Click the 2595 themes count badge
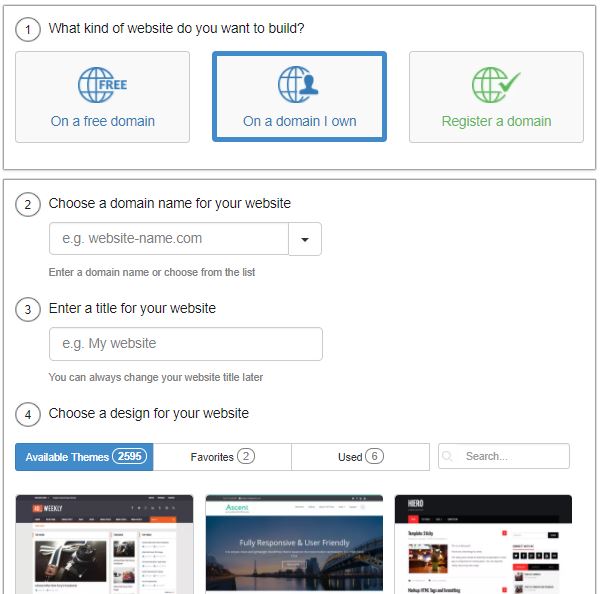 click(x=130, y=456)
